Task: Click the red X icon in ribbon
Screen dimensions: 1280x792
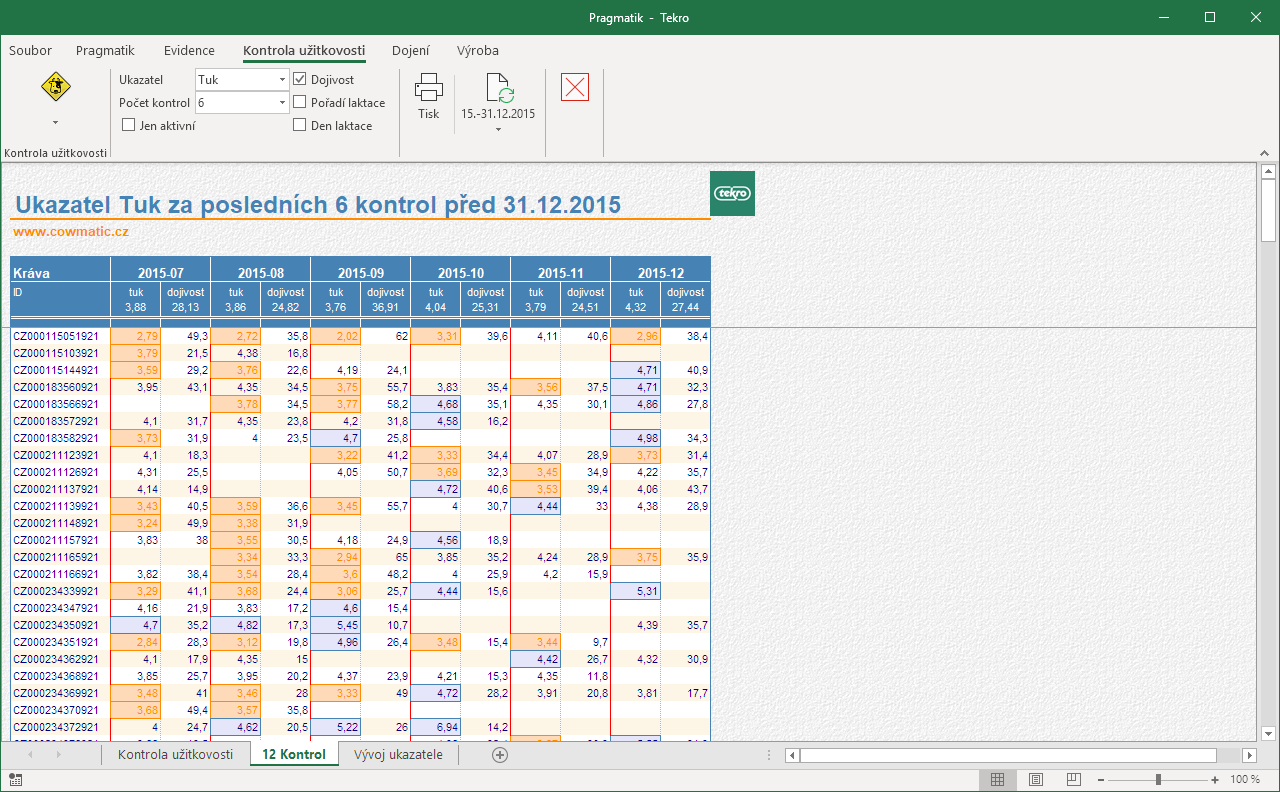Action: coord(575,87)
